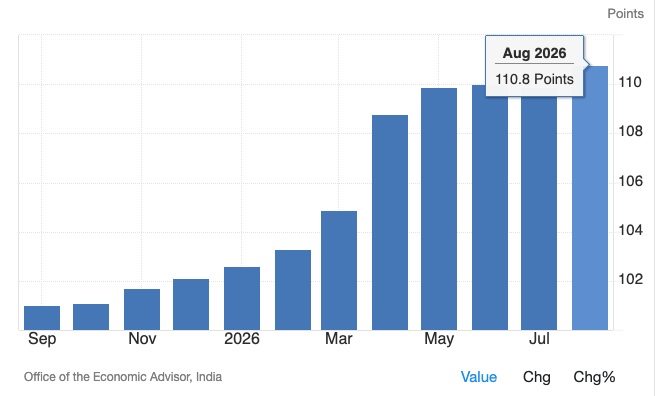This screenshot has height=396, width=657.
Task: Select the bar above the May label
Action: pyautogui.click(x=439, y=209)
